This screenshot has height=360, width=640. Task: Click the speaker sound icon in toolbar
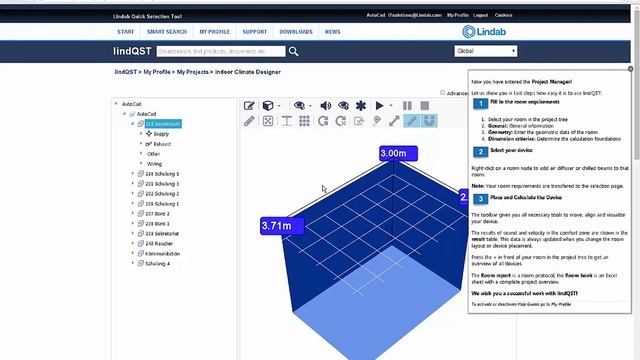pyautogui.click(x=325, y=106)
